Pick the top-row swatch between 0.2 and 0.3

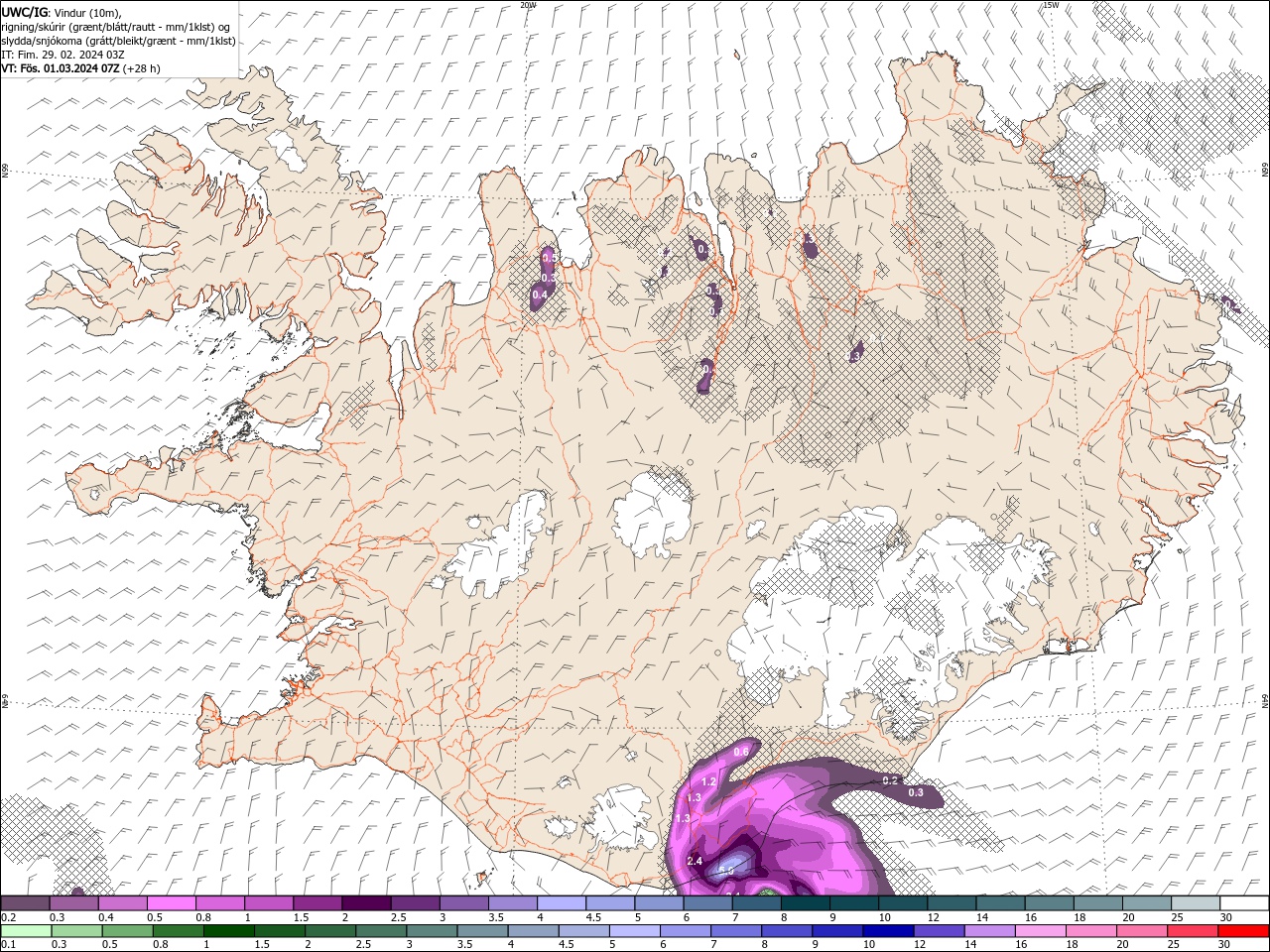point(26,903)
